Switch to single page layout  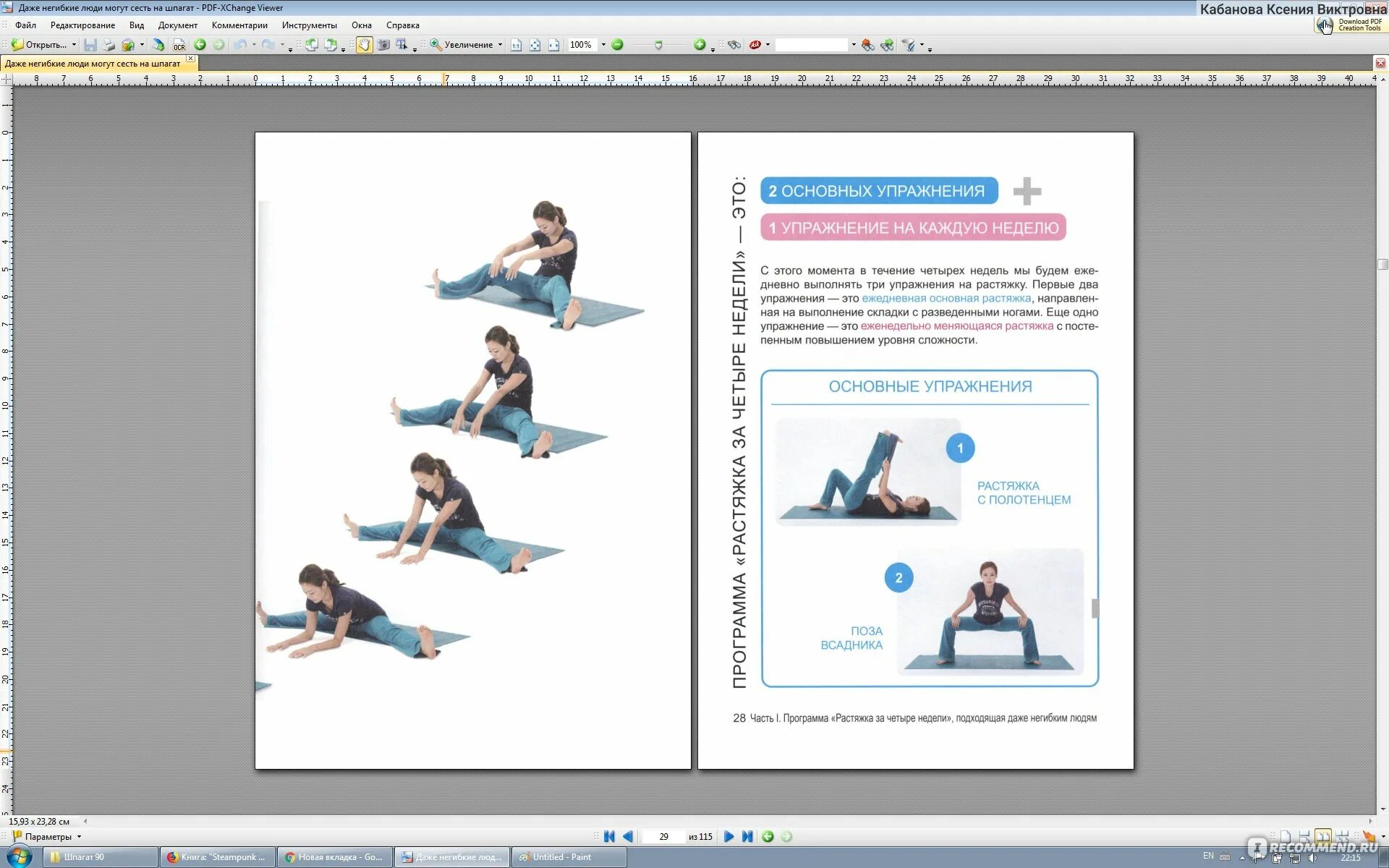click(x=1286, y=837)
